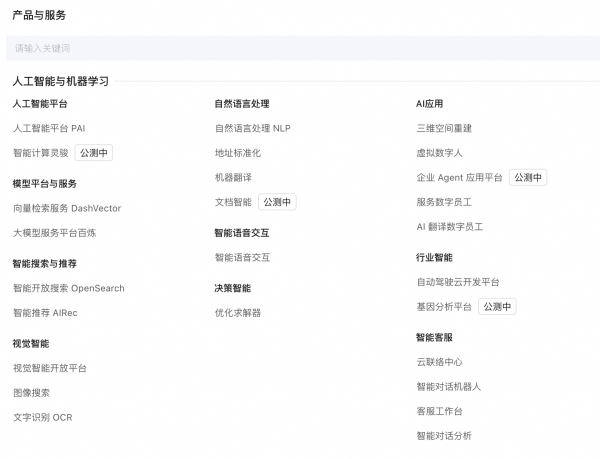Open 三维空间重建 product link
Image resolution: width=600 pixels, height=459 pixels.
pos(444,128)
